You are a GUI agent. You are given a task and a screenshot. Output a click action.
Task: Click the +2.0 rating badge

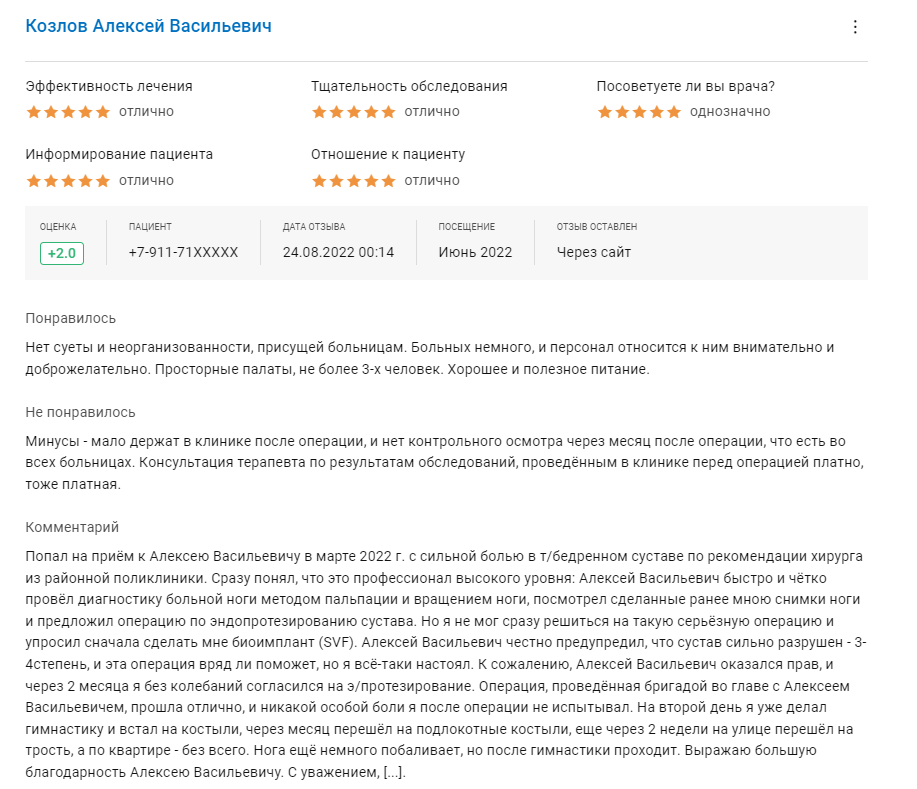tap(62, 253)
